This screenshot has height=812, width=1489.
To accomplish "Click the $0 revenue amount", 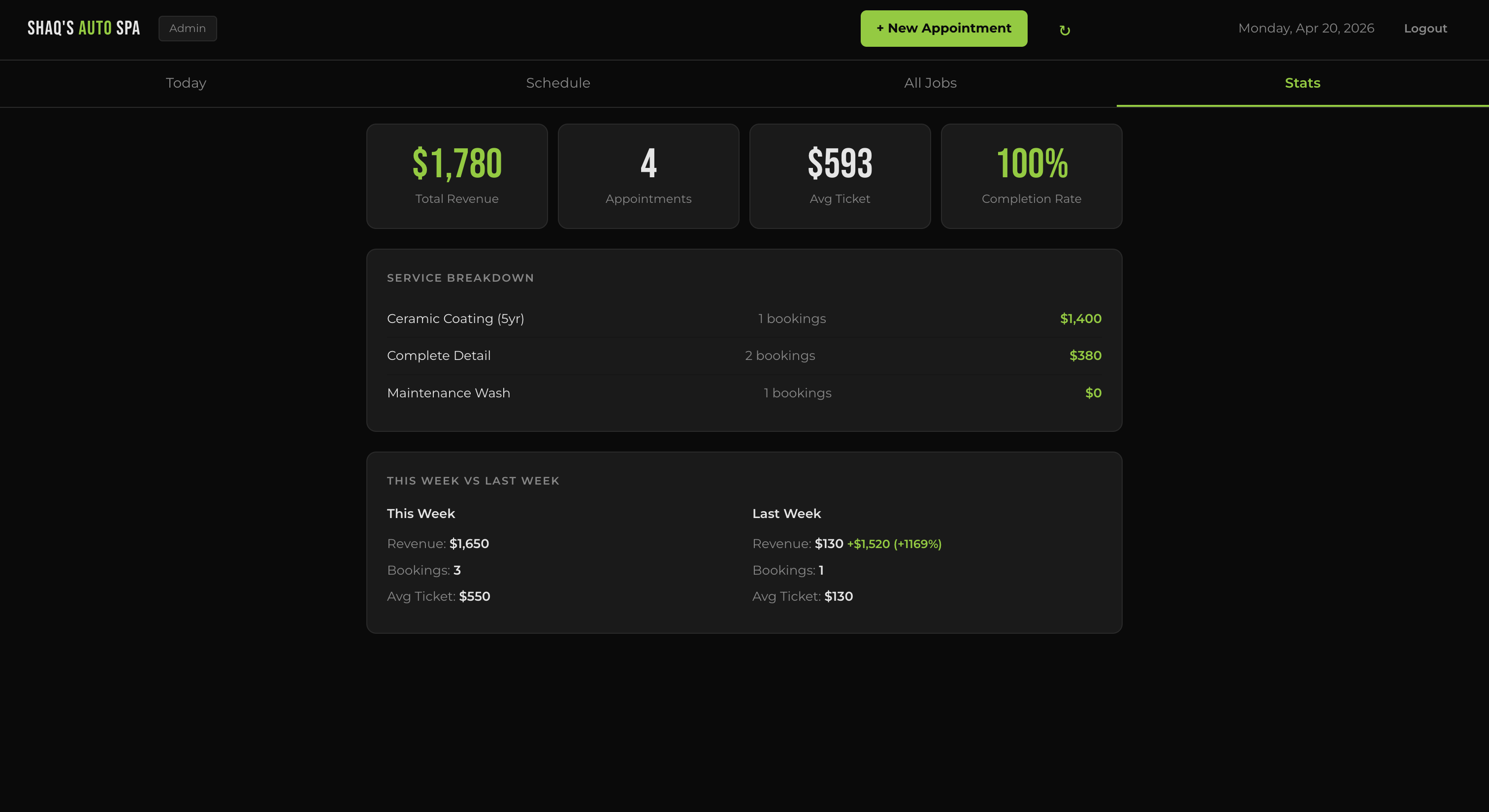I will 1093,393.
